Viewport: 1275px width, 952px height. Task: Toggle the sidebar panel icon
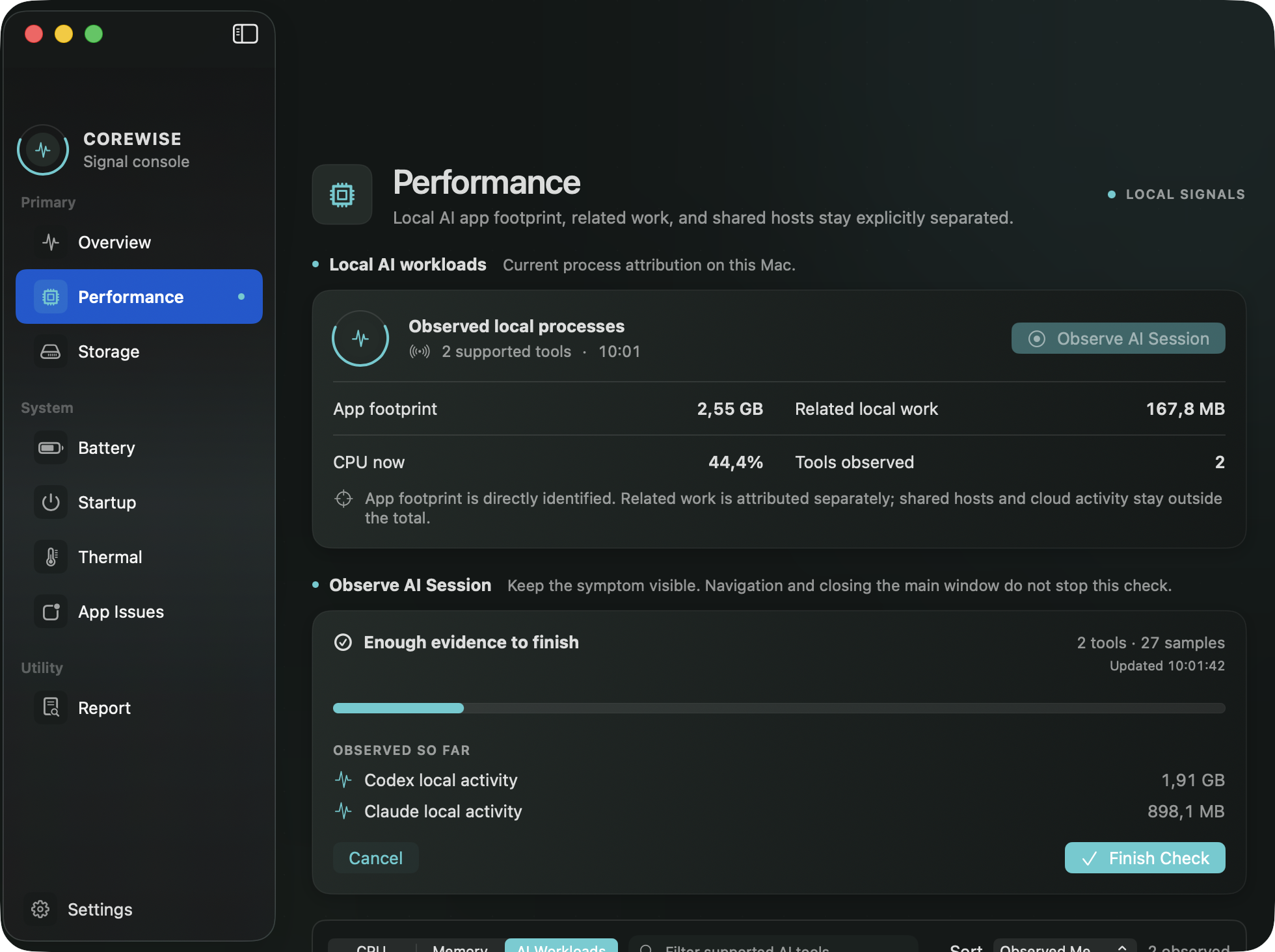(245, 34)
